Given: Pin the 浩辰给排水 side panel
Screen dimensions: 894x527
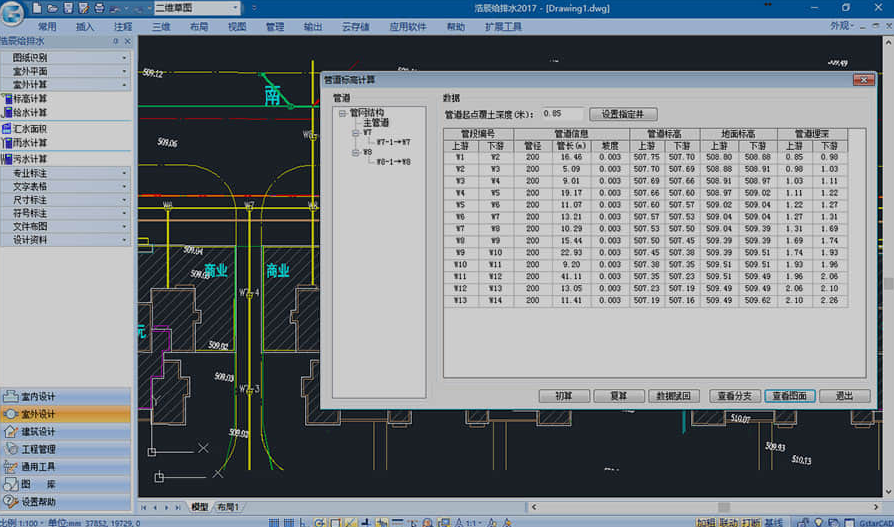Looking at the screenshot, I should click(116, 41).
